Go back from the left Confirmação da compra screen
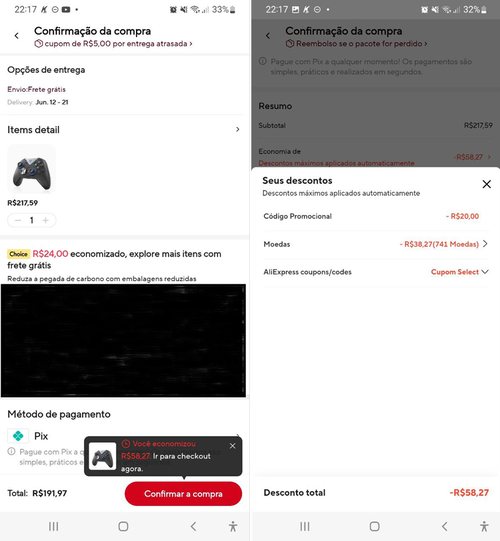 tap(17, 36)
